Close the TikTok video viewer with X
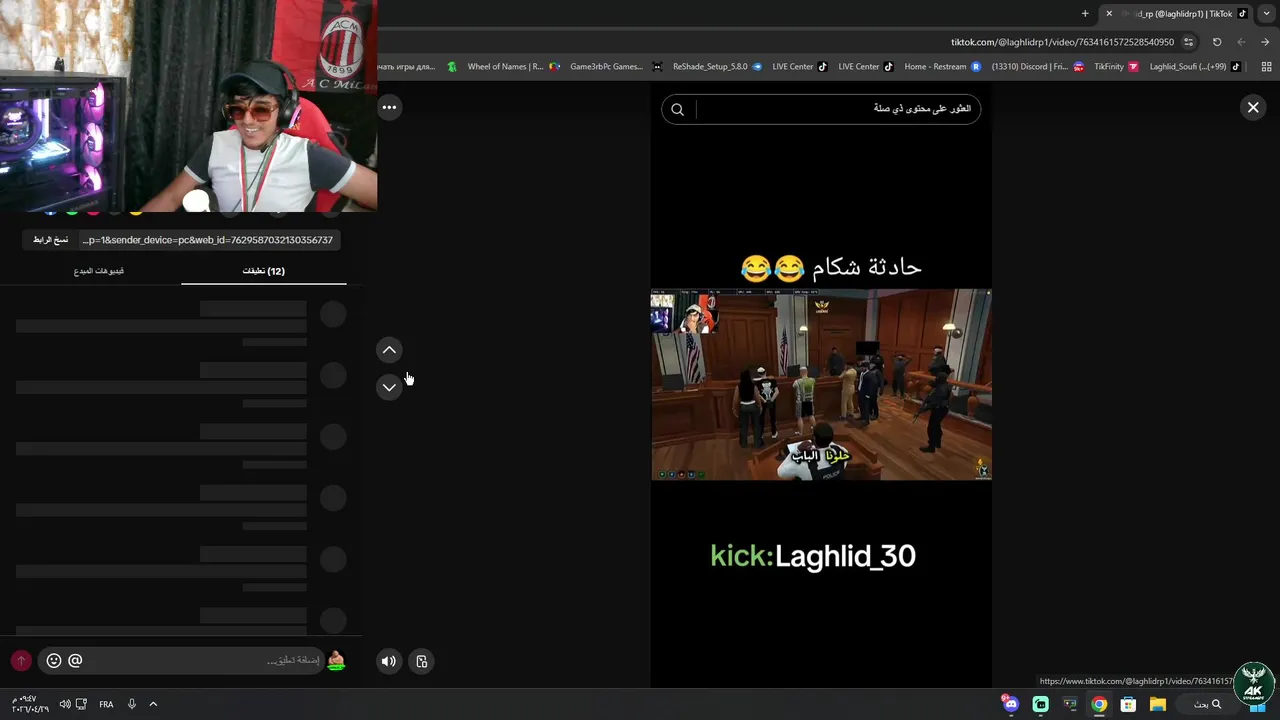Screen dimensions: 1280x720 (x=1253, y=107)
